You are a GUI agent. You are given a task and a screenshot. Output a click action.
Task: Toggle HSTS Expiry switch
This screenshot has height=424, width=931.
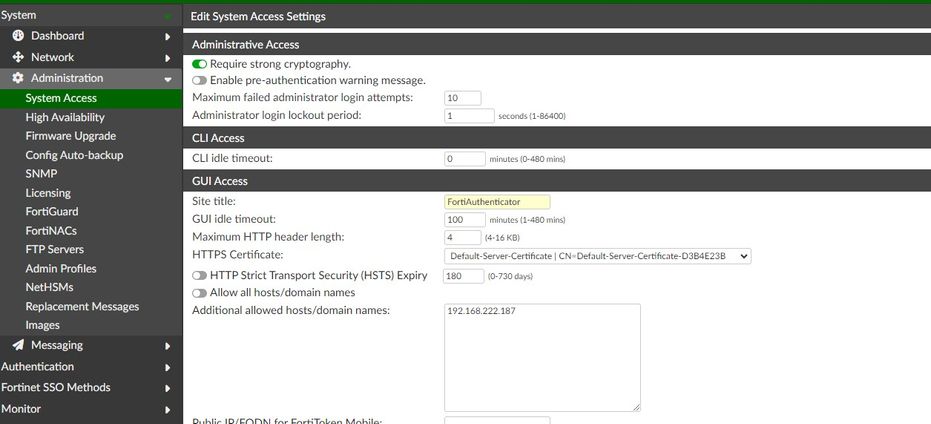click(x=200, y=276)
